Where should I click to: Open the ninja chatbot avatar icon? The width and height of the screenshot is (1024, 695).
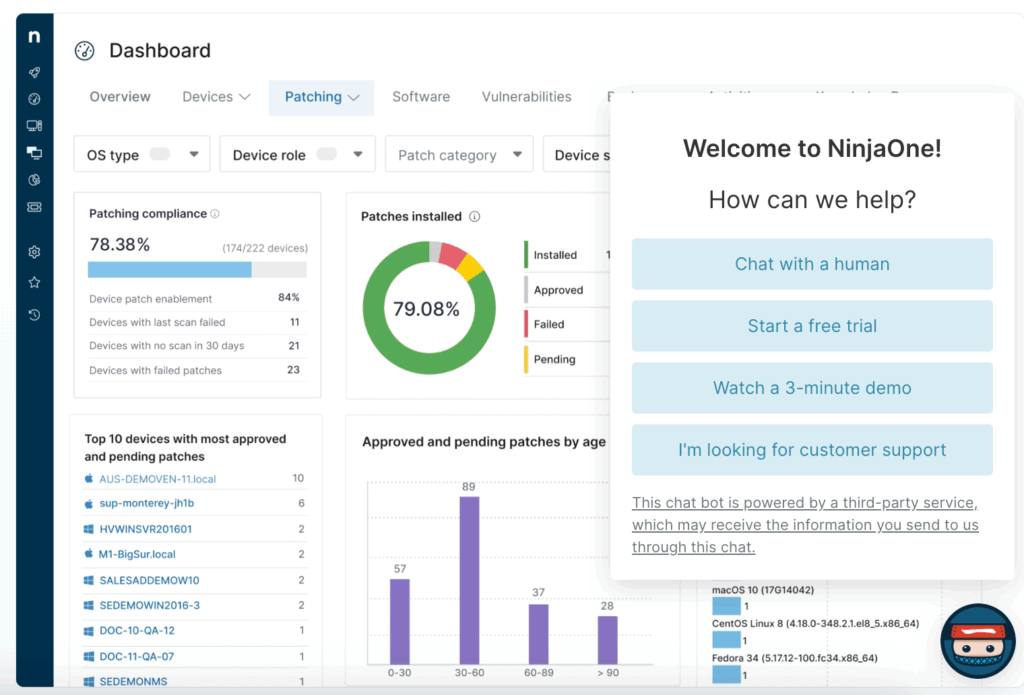click(x=977, y=641)
